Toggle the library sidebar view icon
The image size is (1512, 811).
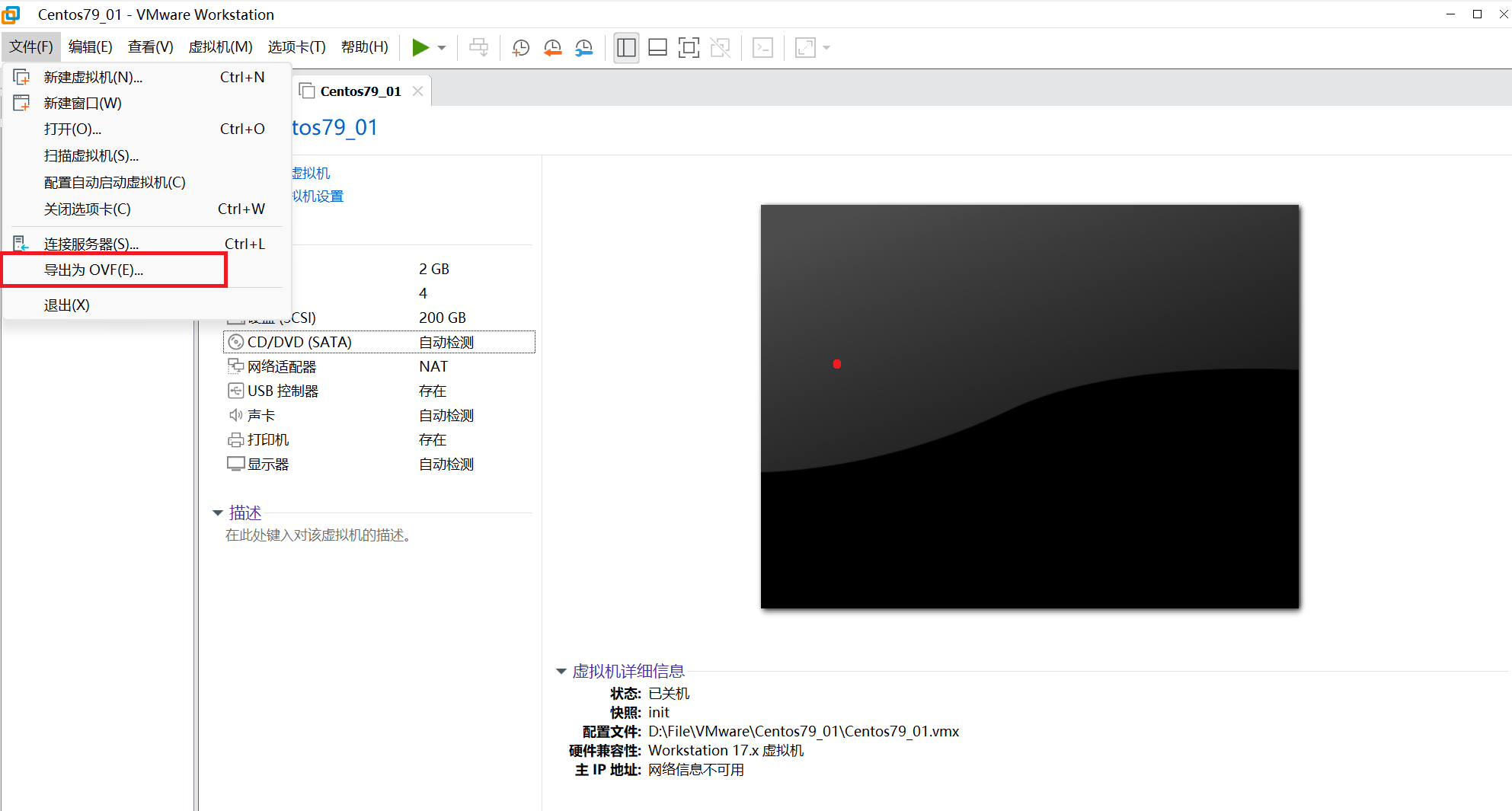click(626, 47)
